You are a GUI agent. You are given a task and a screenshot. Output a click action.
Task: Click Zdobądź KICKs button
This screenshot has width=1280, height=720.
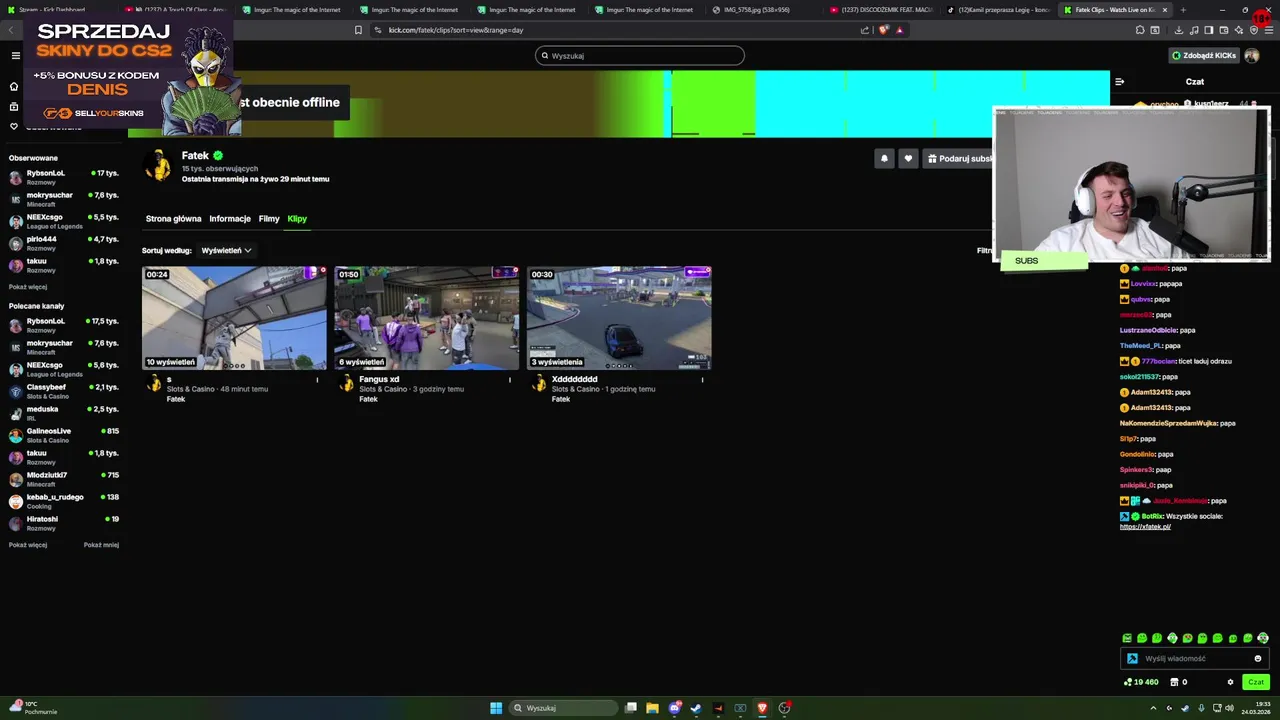coord(1204,55)
